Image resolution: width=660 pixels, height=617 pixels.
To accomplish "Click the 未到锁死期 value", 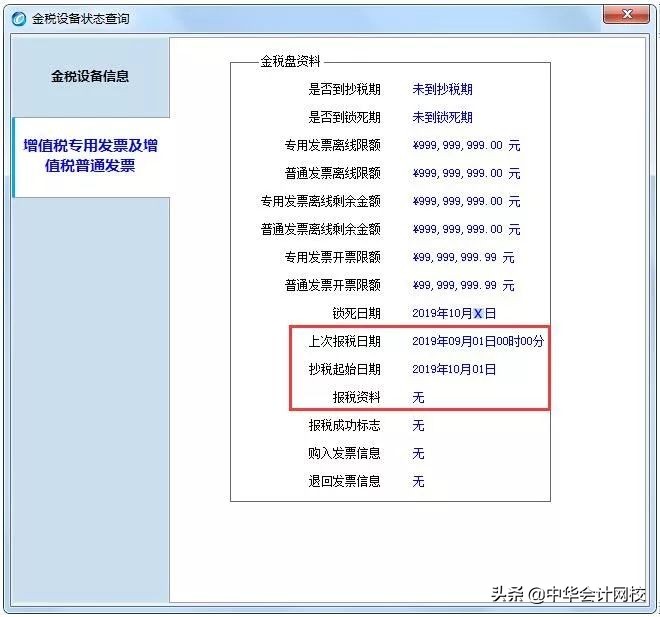I will [x=442, y=117].
